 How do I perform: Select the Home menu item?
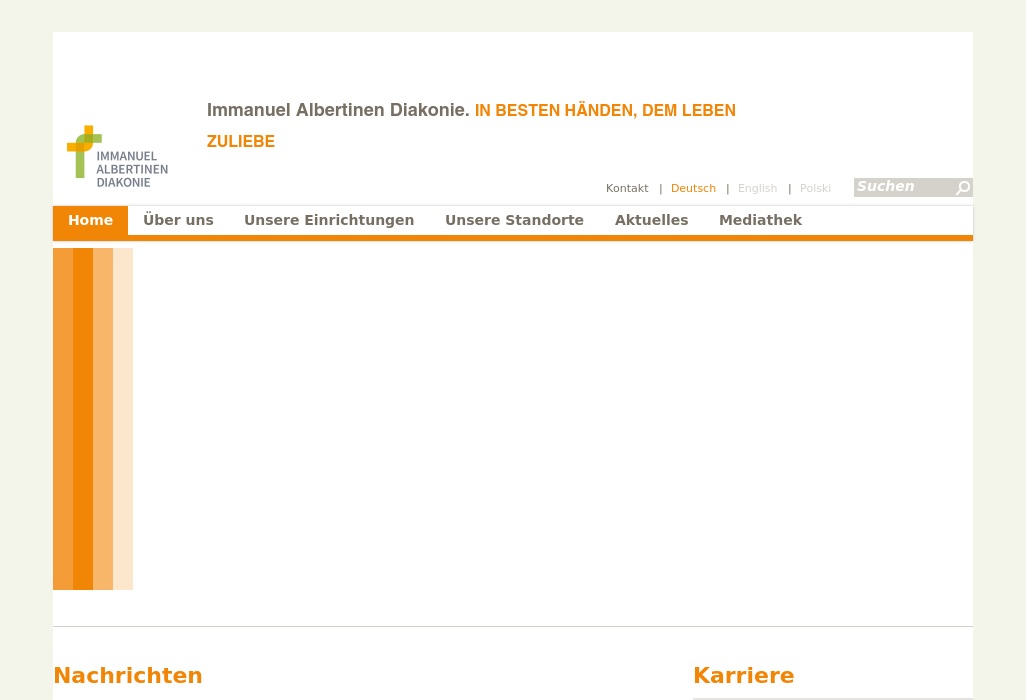click(x=90, y=220)
